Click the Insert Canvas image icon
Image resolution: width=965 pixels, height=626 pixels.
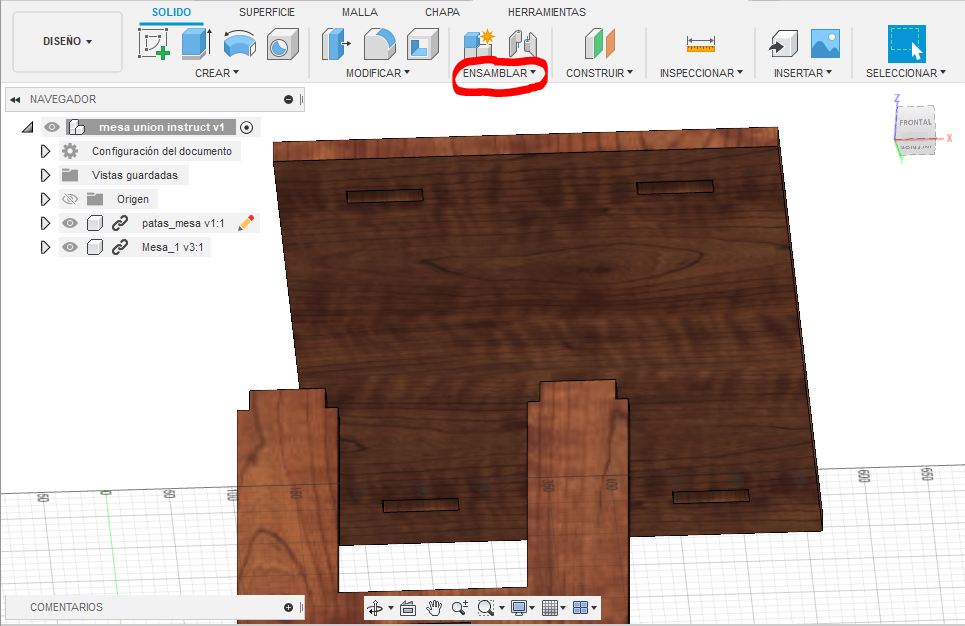[x=825, y=44]
